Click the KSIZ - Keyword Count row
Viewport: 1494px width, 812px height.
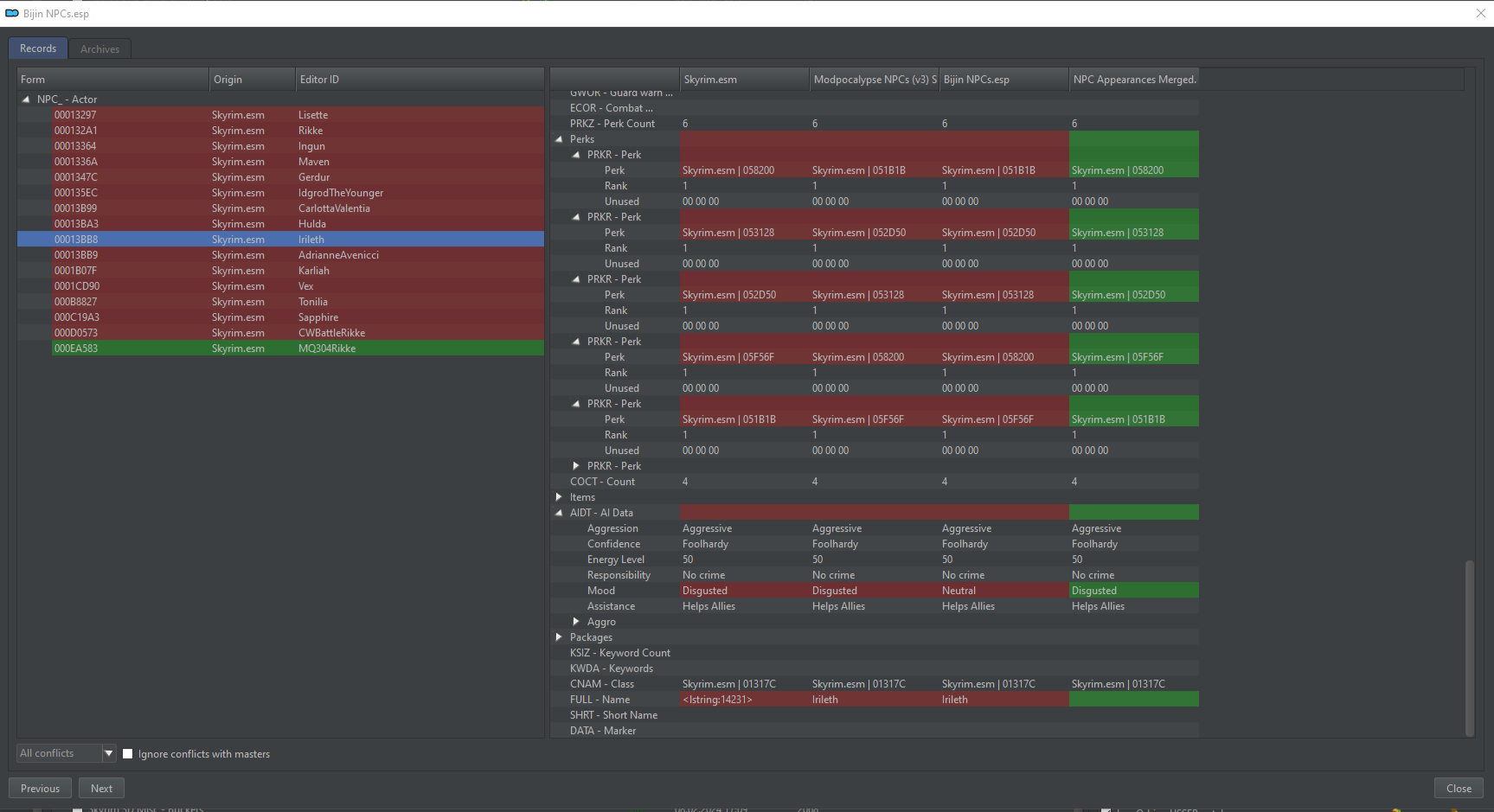coord(875,653)
